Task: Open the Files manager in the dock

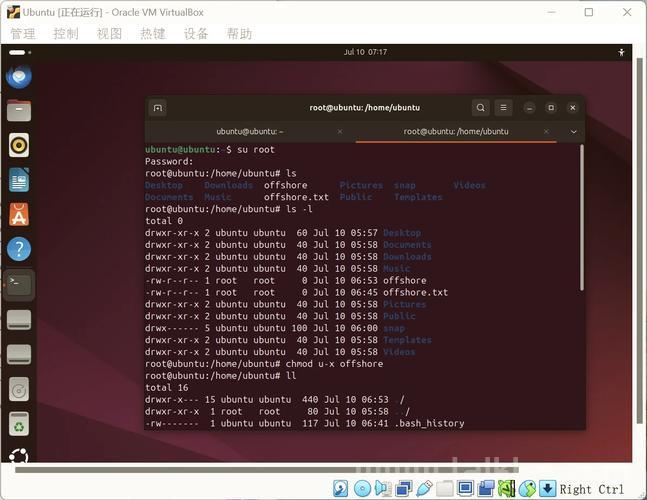Action: [19, 111]
